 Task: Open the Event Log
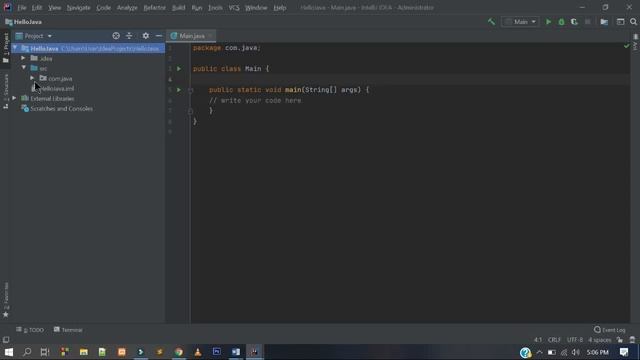(x=610, y=330)
